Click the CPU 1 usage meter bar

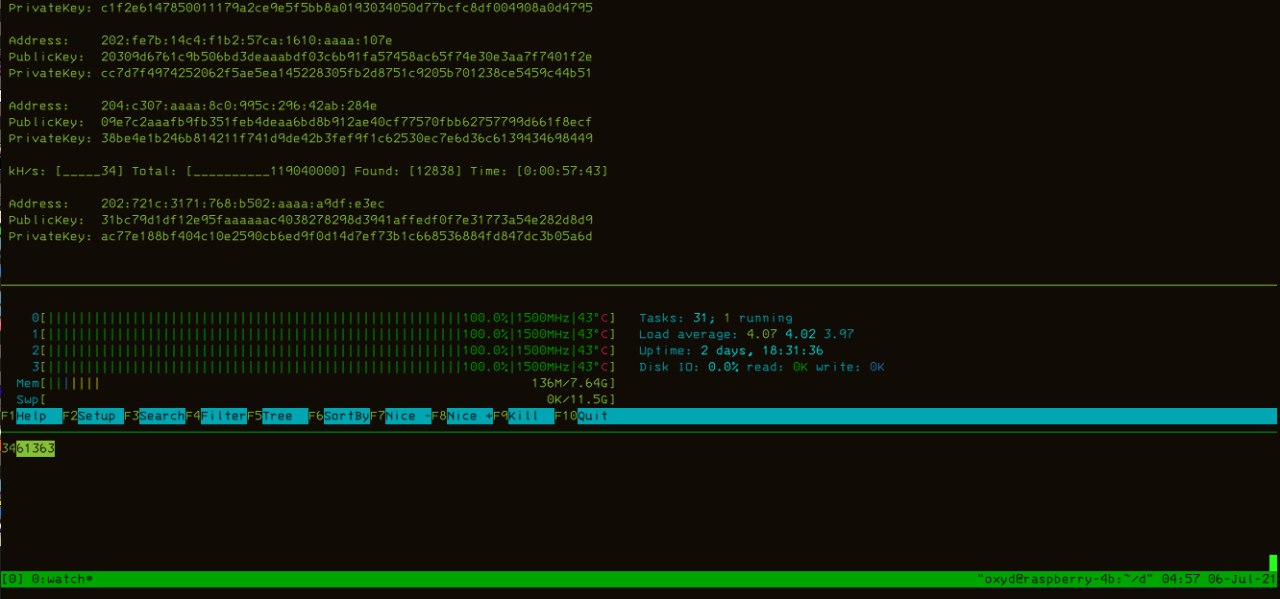(x=323, y=334)
